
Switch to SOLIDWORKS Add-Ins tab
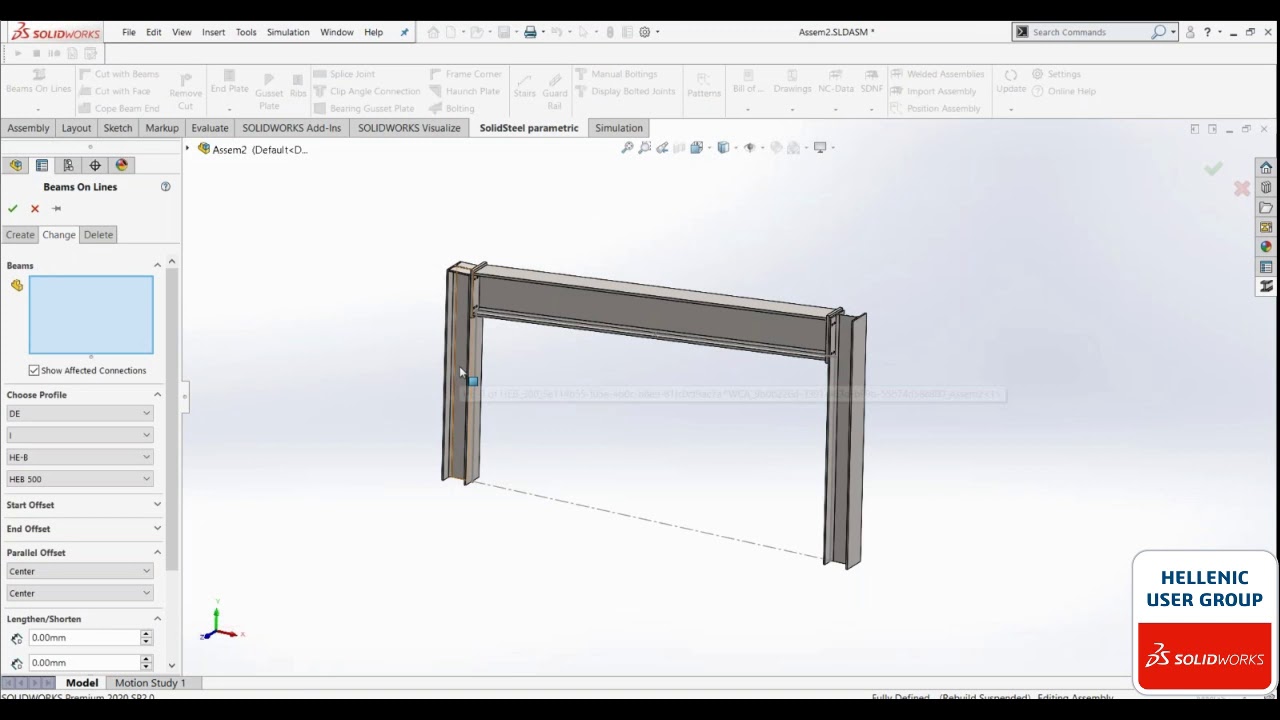point(291,128)
